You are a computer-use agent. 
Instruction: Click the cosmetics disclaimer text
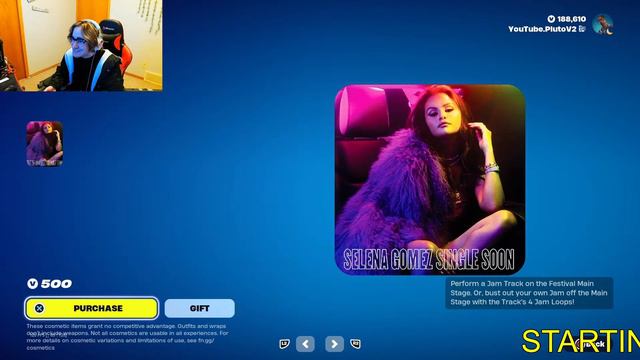click(x=127, y=337)
